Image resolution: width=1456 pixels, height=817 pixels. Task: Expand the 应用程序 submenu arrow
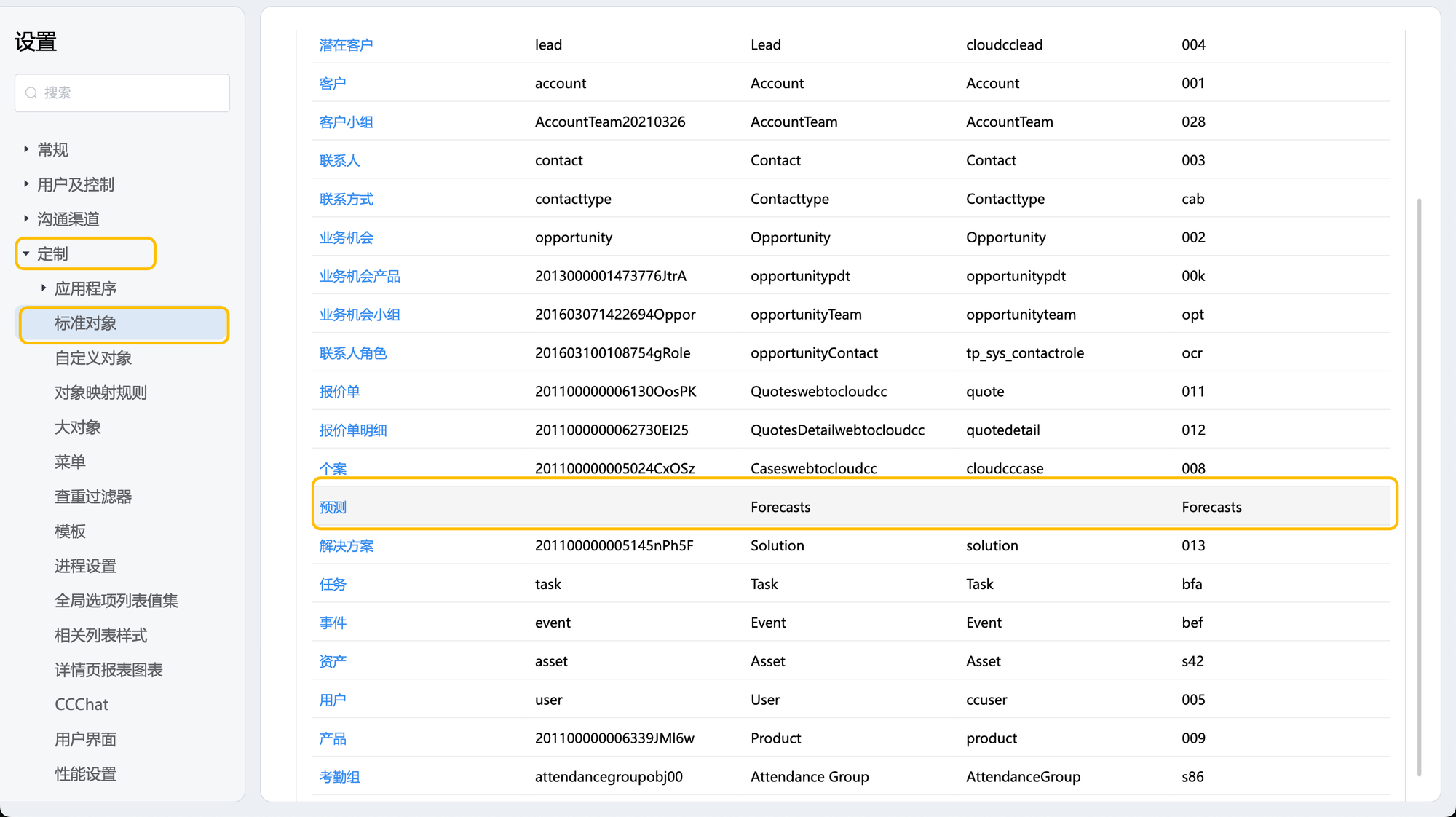point(44,288)
